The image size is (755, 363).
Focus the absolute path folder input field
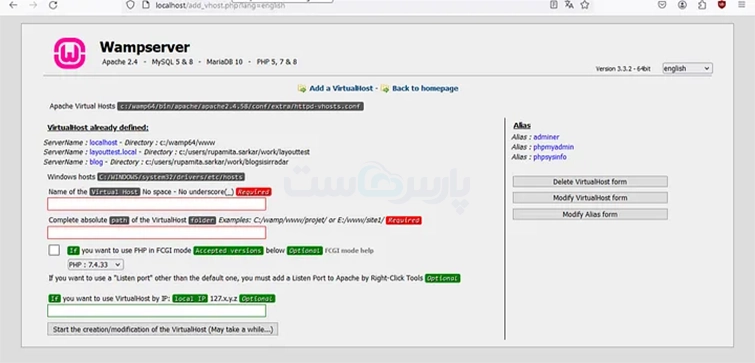click(x=156, y=233)
